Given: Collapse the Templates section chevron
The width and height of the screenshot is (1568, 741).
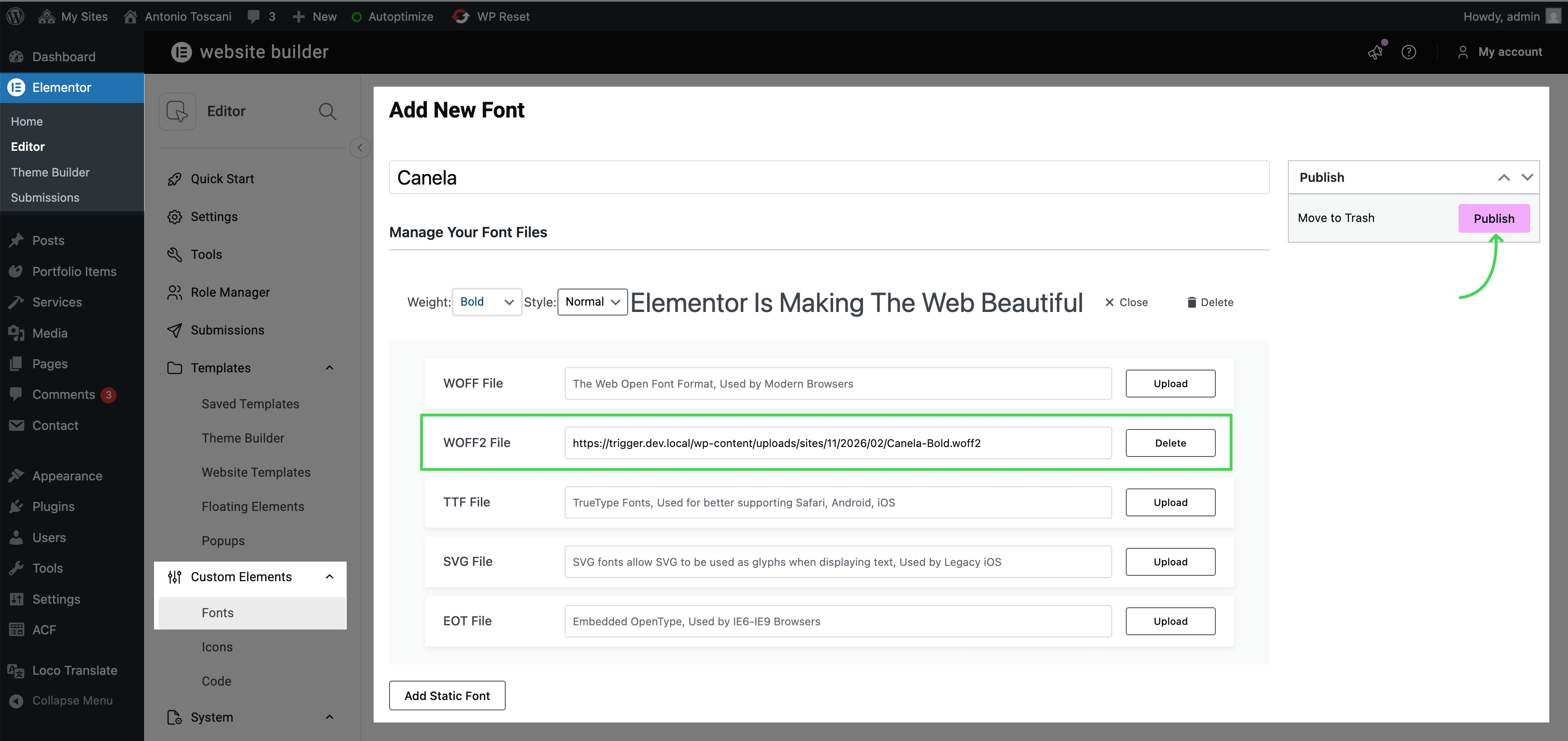Looking at the screenshot, I should coord(329,367).
